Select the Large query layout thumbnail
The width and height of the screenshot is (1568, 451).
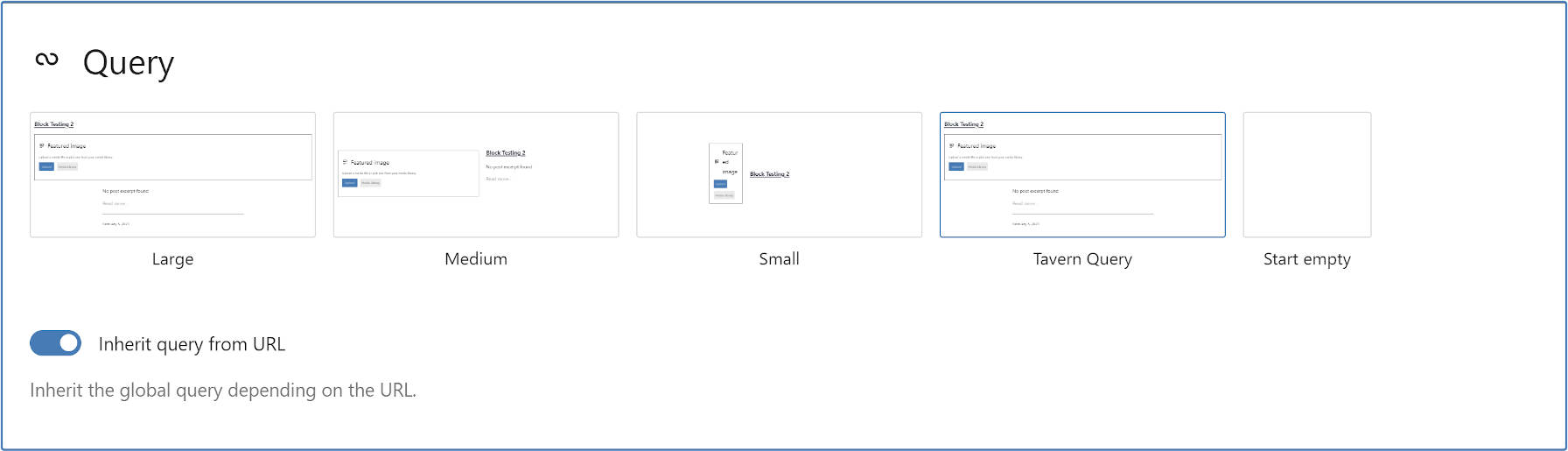click(x=172, y=174)
